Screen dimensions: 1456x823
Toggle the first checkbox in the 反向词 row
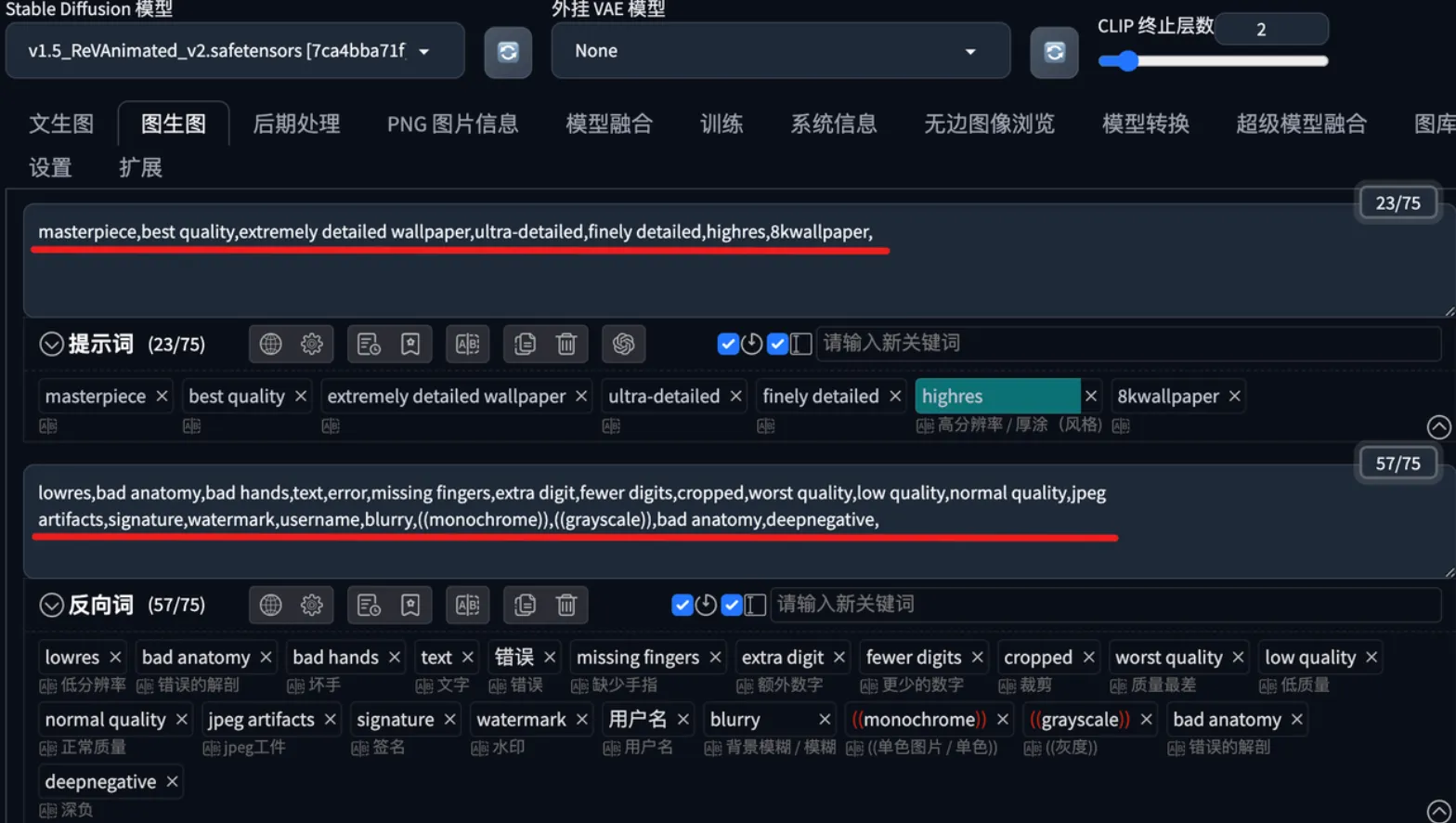click(x=682, y=605)
